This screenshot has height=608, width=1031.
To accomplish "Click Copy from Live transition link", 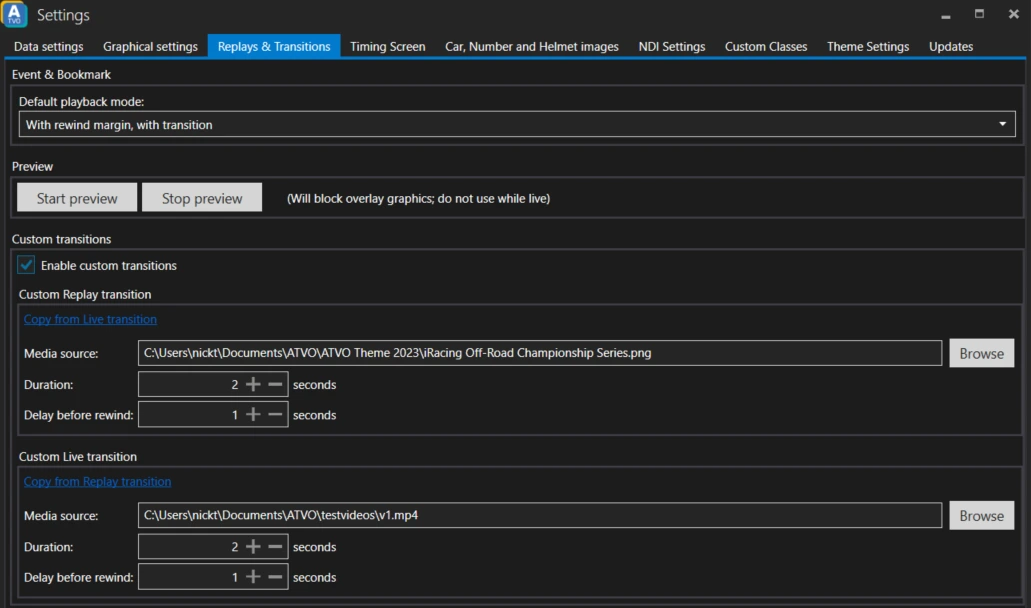I will 90,319.
